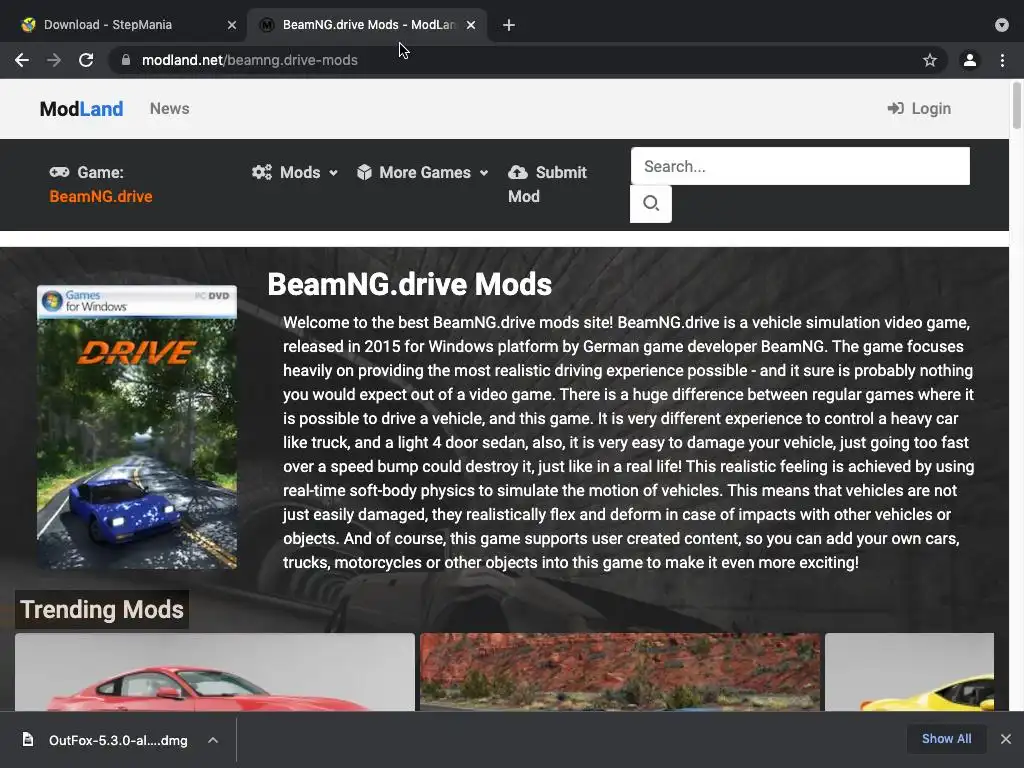This screenshot has height=768, width=1024.
Task: Click Show All downloads button
Action: click(x=946, y=739)
